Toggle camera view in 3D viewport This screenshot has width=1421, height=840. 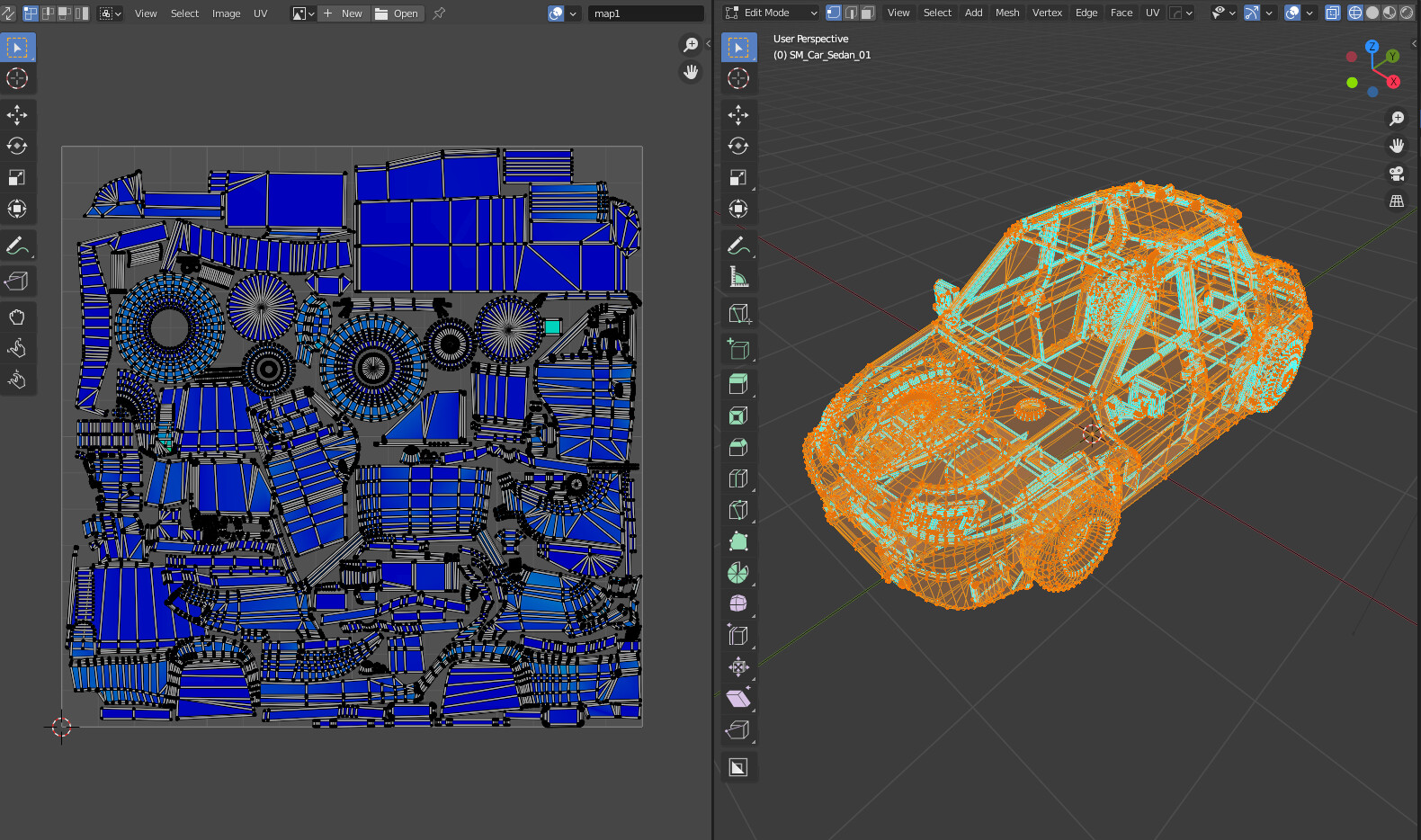(x=1397, y=174)
